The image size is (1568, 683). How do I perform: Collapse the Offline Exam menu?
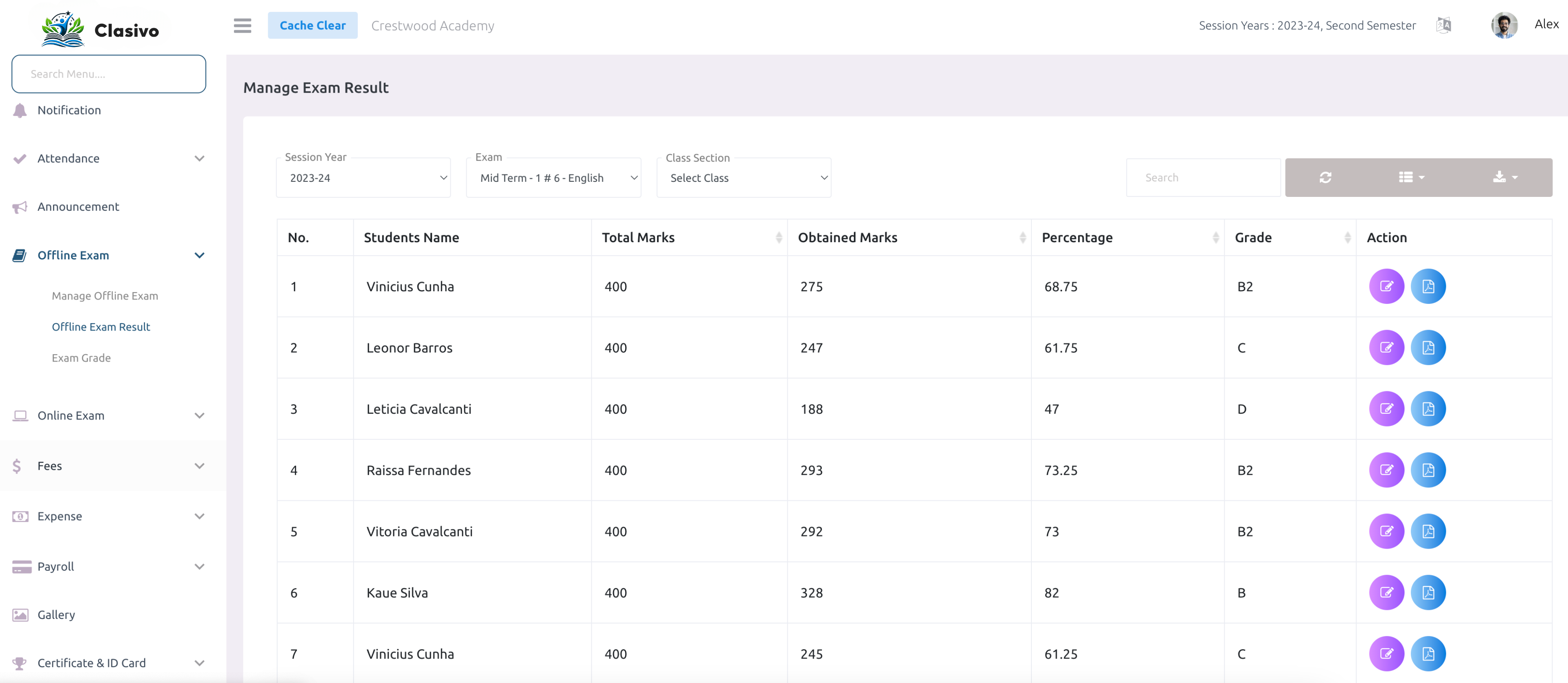coord(108,255)
